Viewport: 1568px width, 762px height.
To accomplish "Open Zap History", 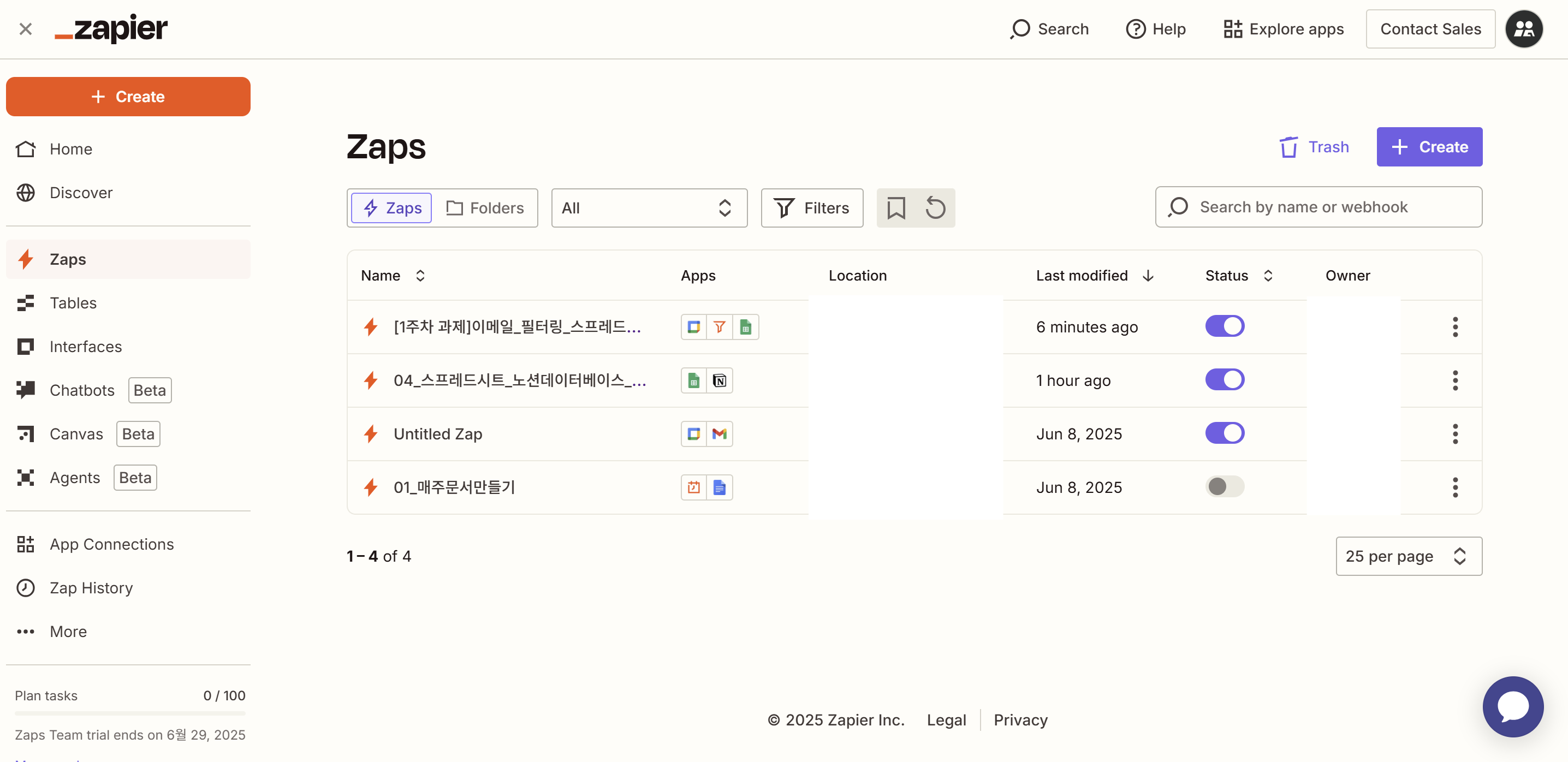I will tap(128, 588).
